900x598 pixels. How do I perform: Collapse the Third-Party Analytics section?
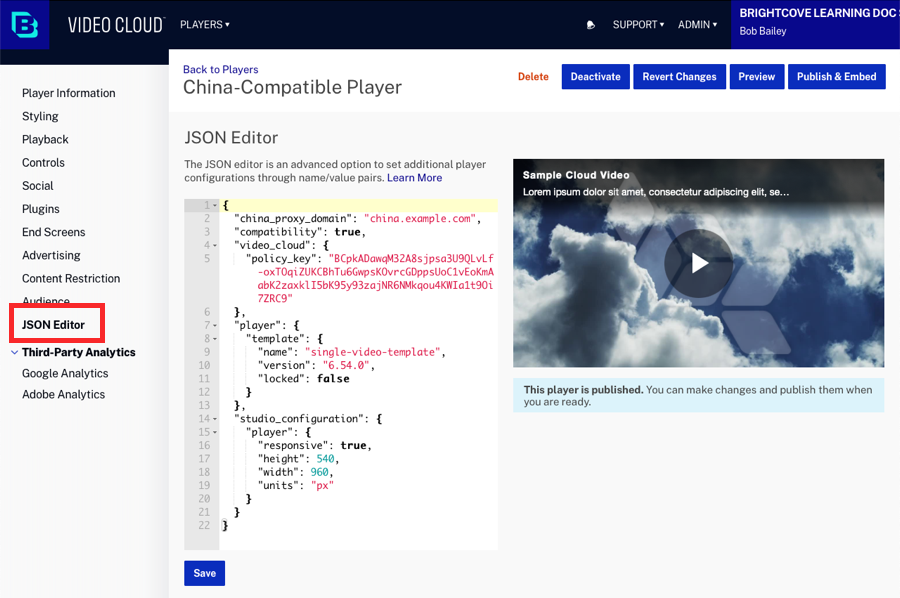click(14, 352)
